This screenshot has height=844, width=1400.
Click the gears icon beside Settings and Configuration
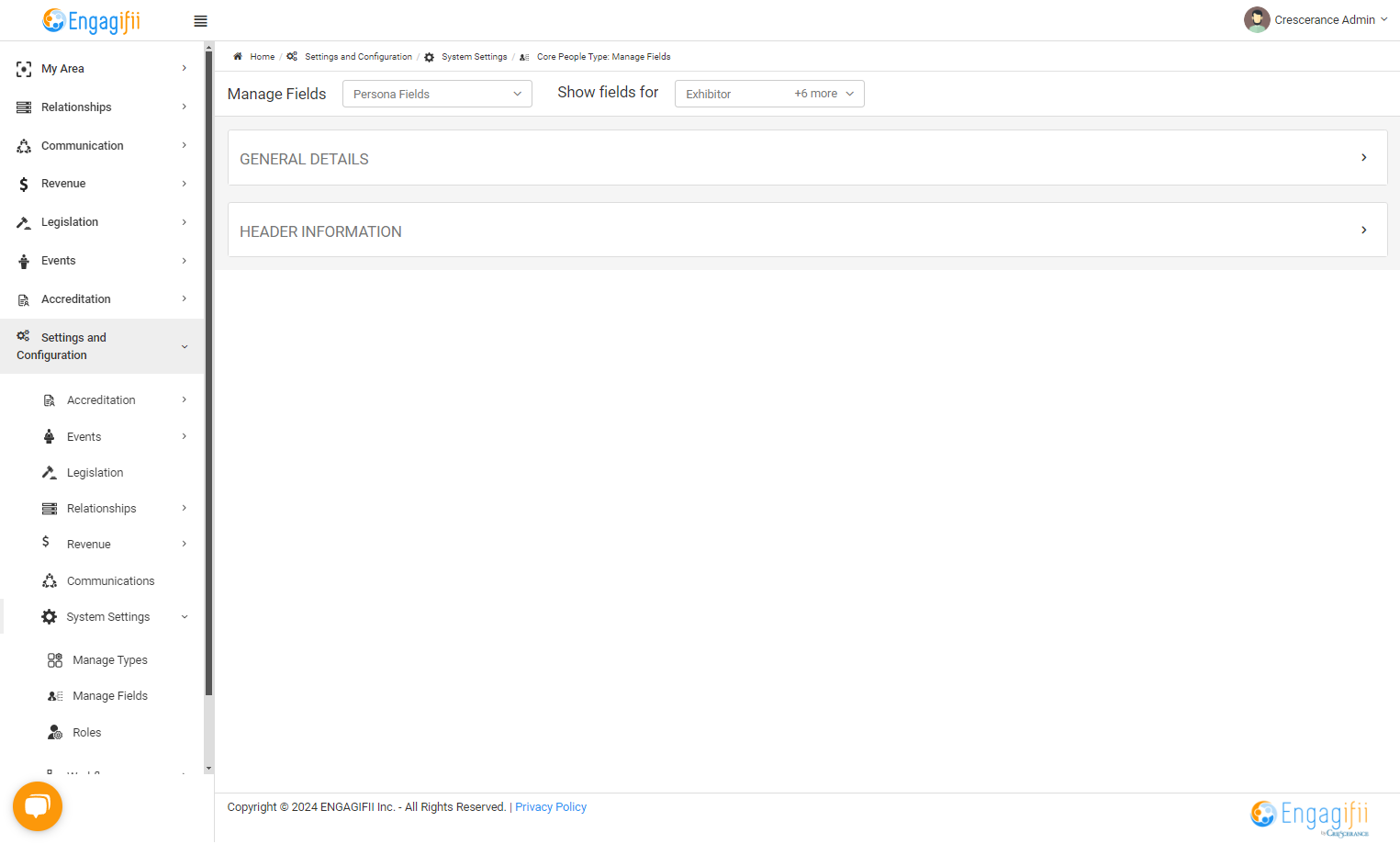click(23, 335)
